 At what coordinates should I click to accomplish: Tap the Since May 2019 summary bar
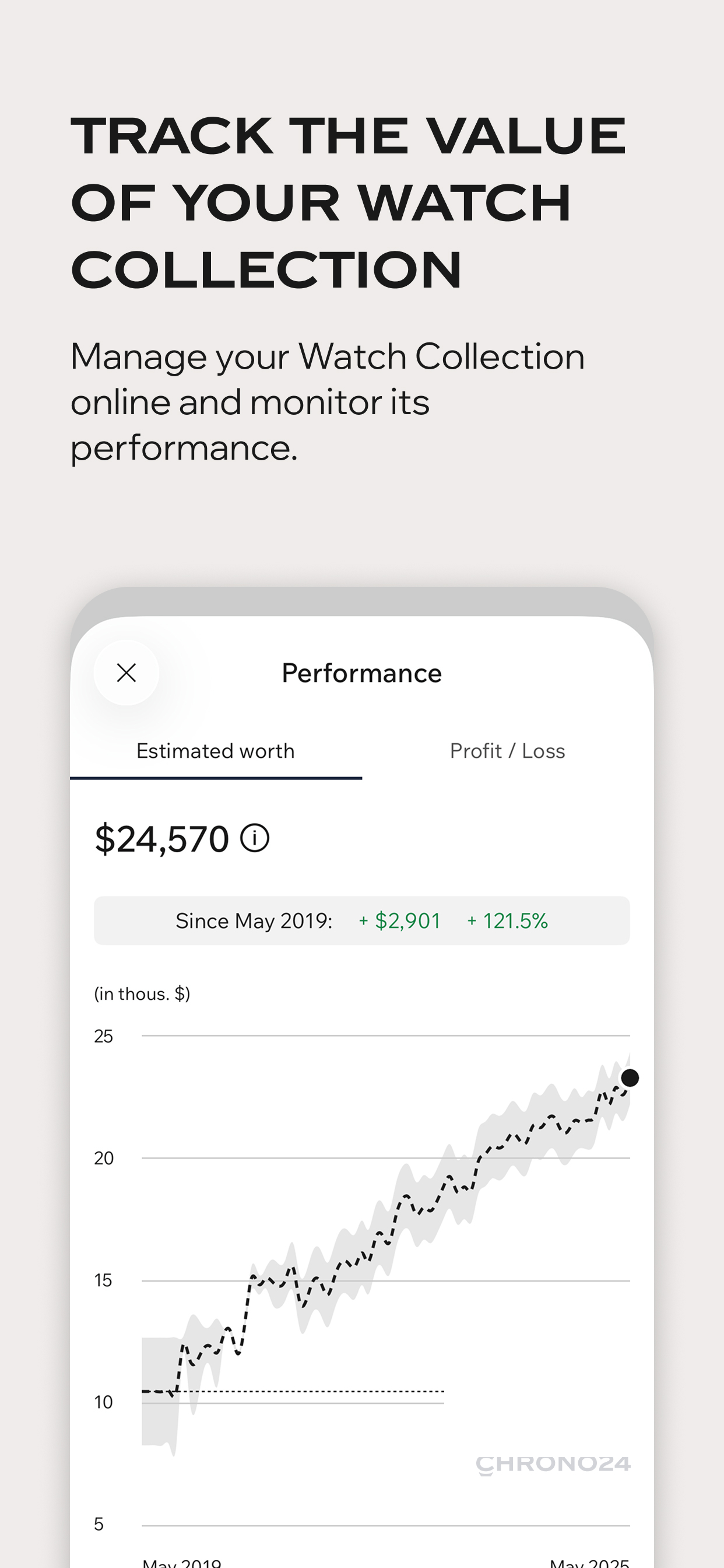click(x=361, y=921)
